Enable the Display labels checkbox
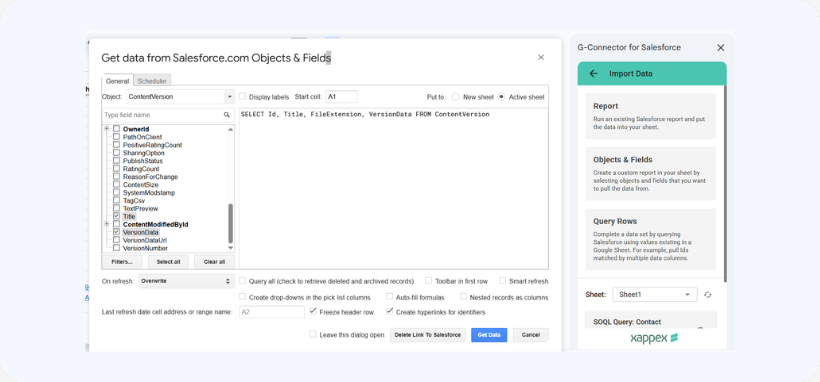This screenshot has height=382, width=820. (x=243, y=97)
